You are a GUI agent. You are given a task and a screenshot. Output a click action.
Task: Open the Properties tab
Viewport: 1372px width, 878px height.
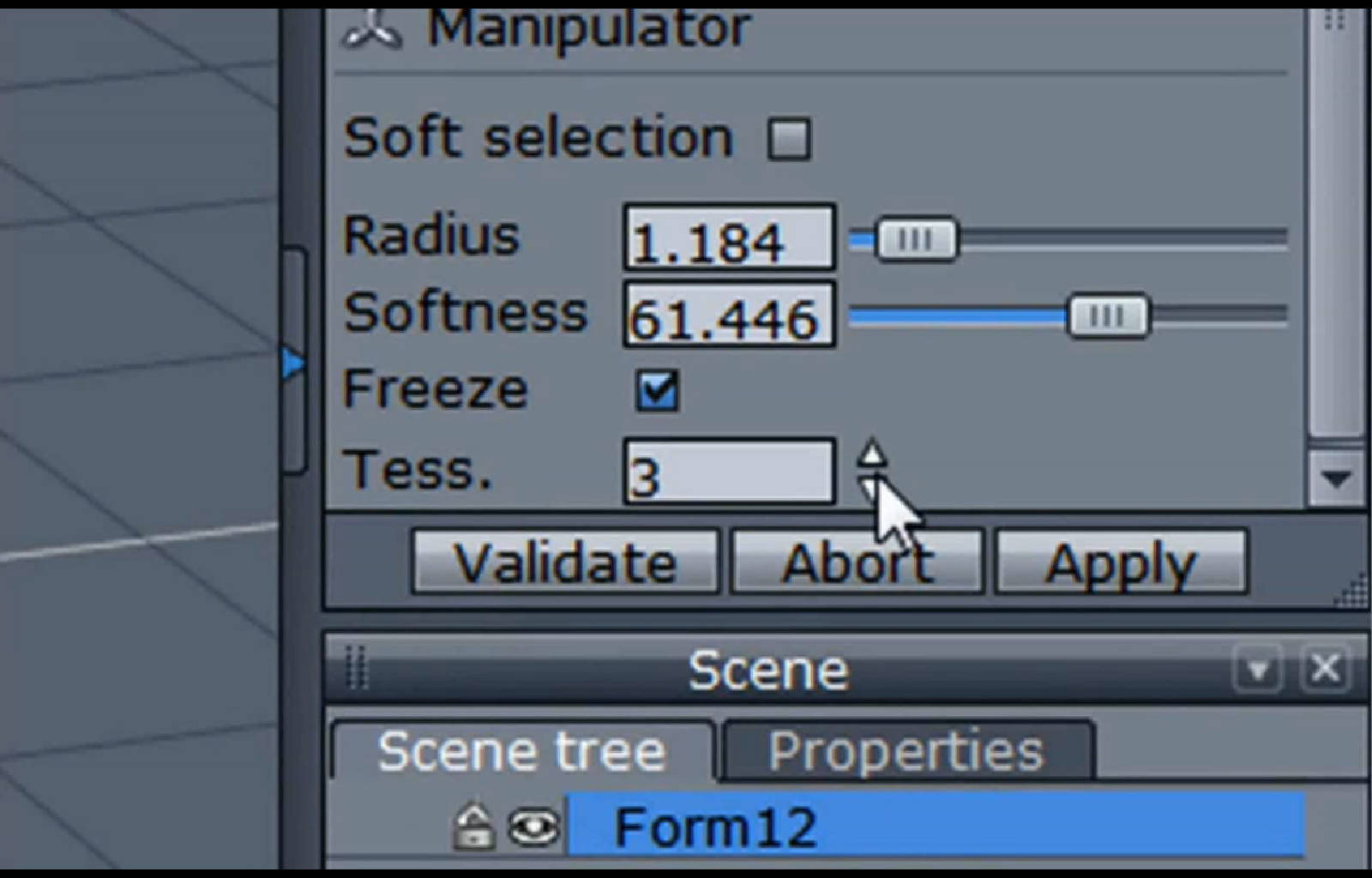point(906,751)
